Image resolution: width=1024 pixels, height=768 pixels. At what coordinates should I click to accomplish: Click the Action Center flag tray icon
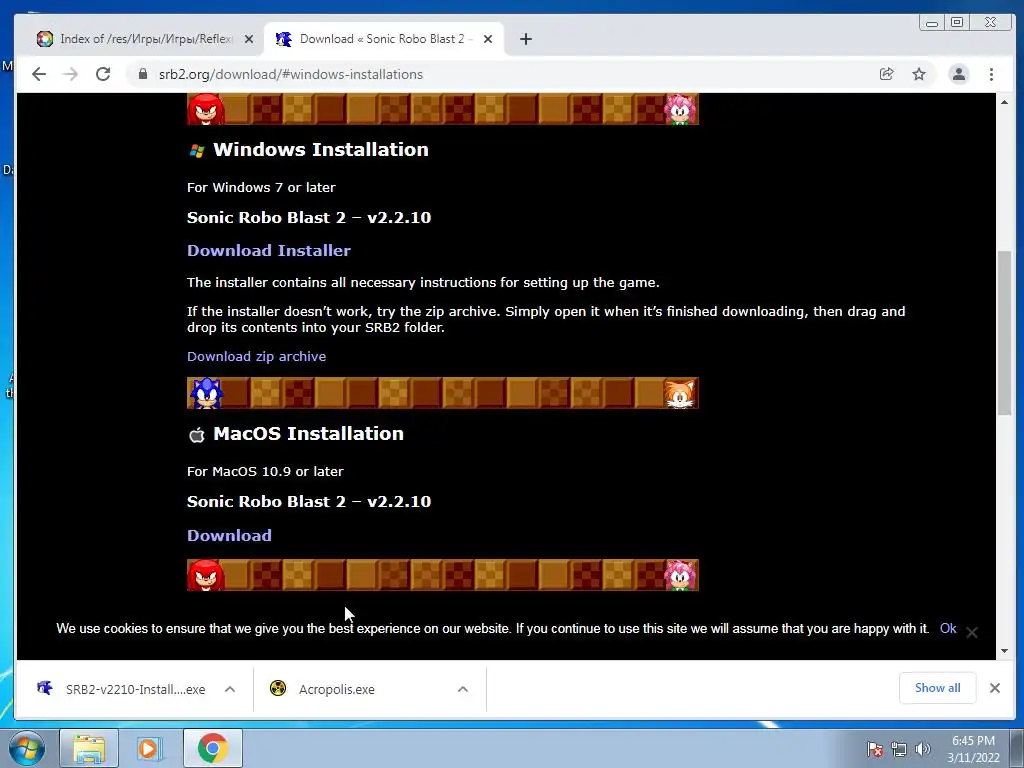pyautogui.click(x=874, y=749)
